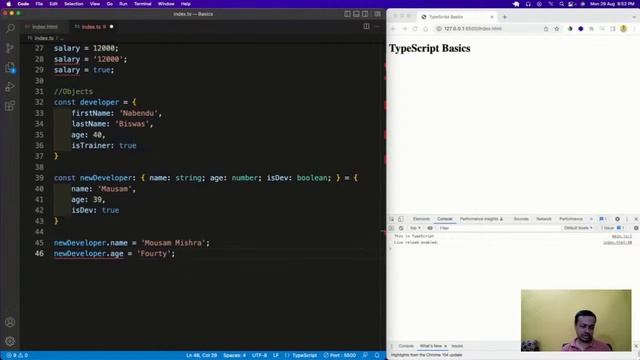Open the Extensions view
This screenshot has width=640, height=360.
coord(10,106)
